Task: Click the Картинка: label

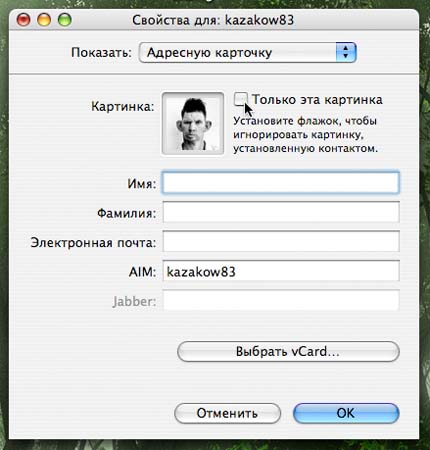Action: click(123, 107)
